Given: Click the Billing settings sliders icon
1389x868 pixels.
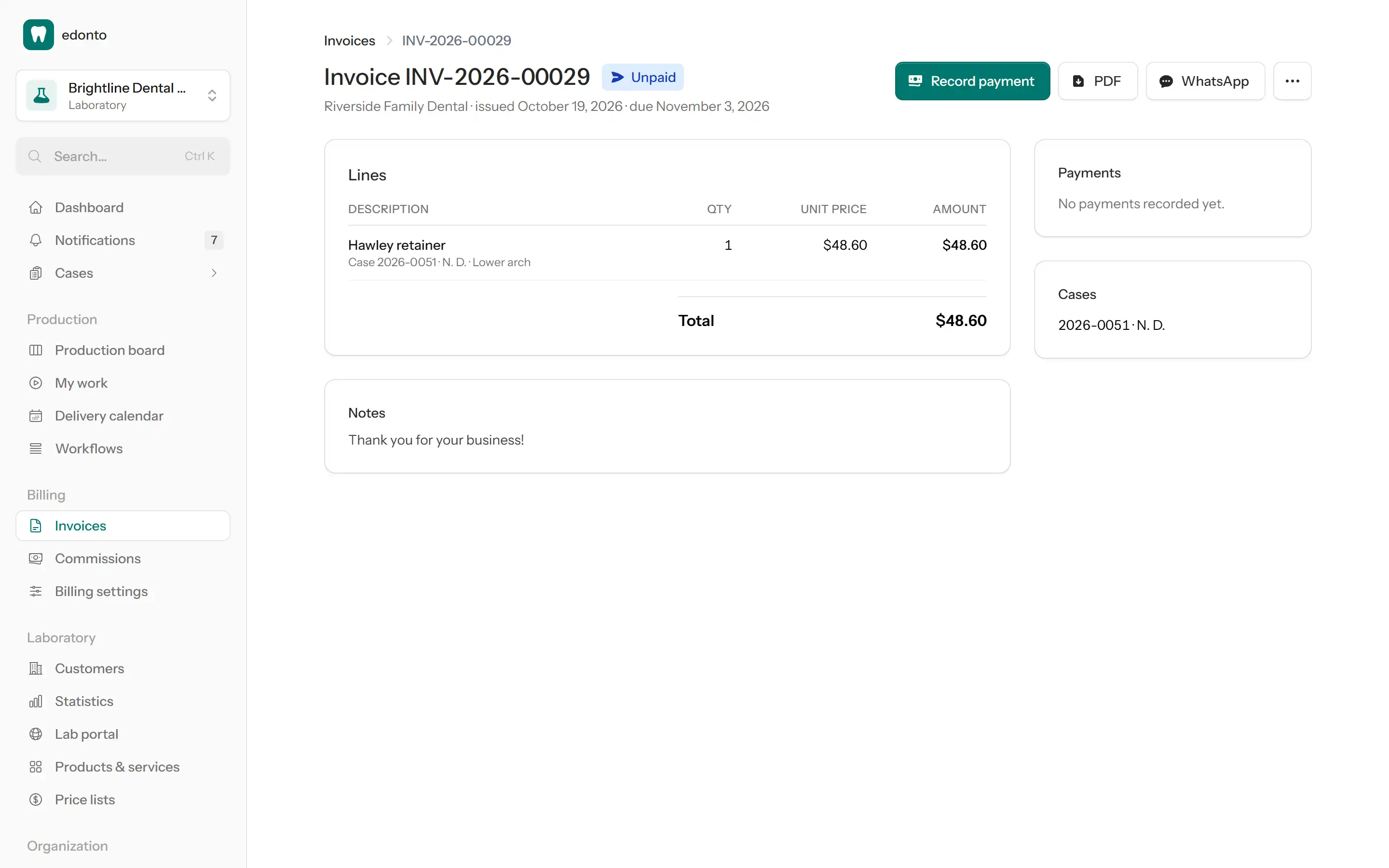Looking at the screenshot, I should pyautogui.click(x=36, y=591).
